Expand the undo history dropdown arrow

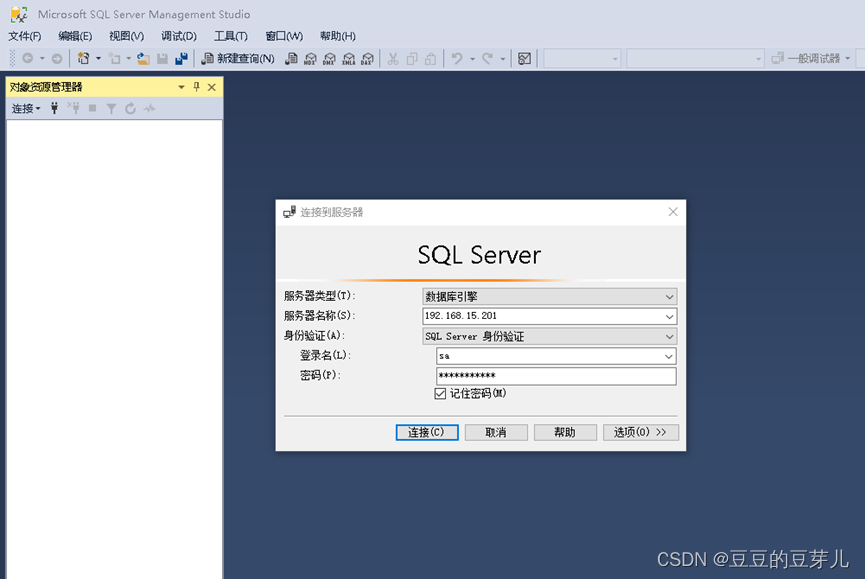point(472,58)
